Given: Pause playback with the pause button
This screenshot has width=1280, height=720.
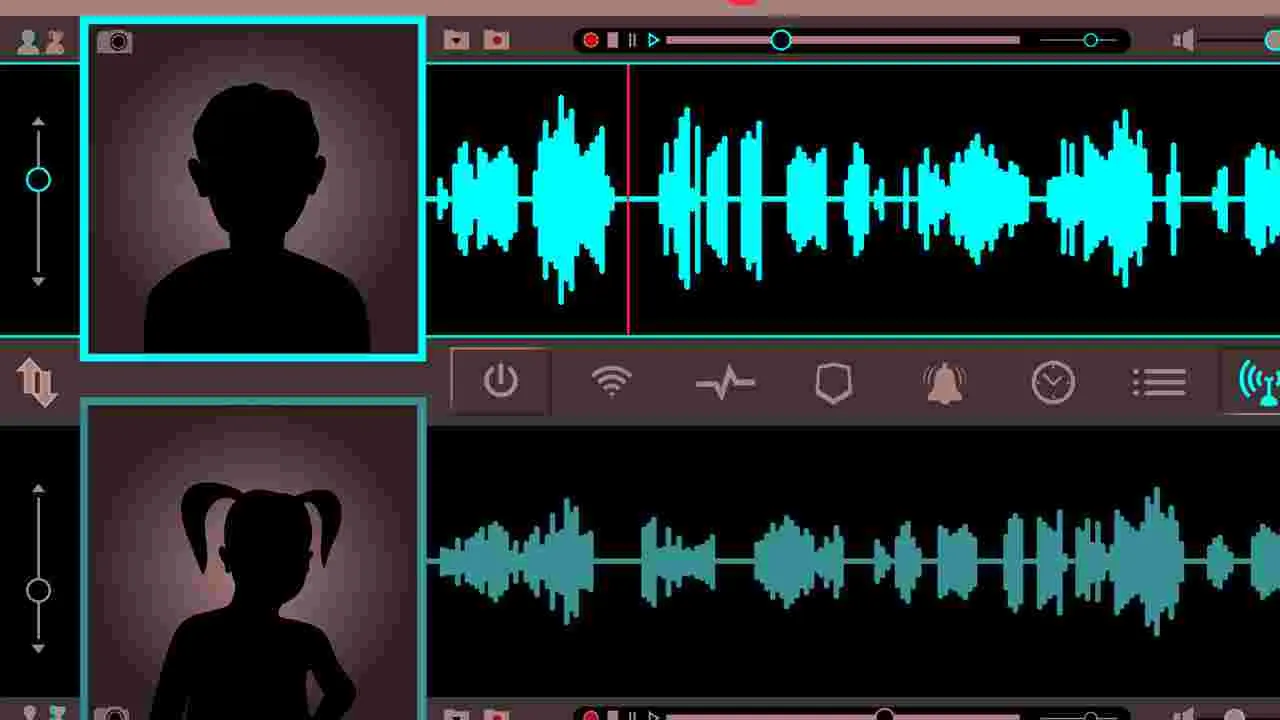Looking at the screenshot, I should click(632, 40).
